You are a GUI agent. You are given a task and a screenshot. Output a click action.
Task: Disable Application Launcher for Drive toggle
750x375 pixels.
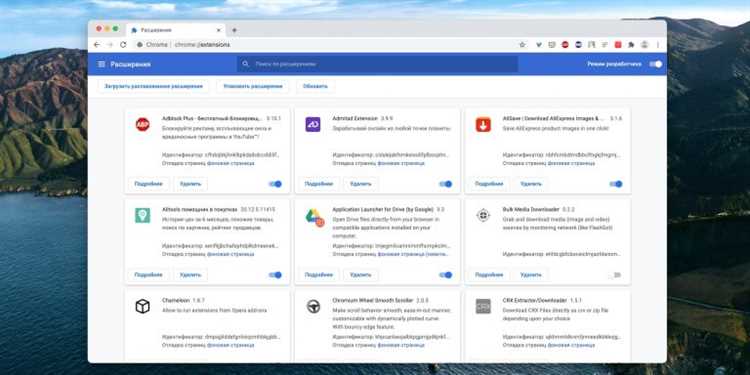(446, 275)
